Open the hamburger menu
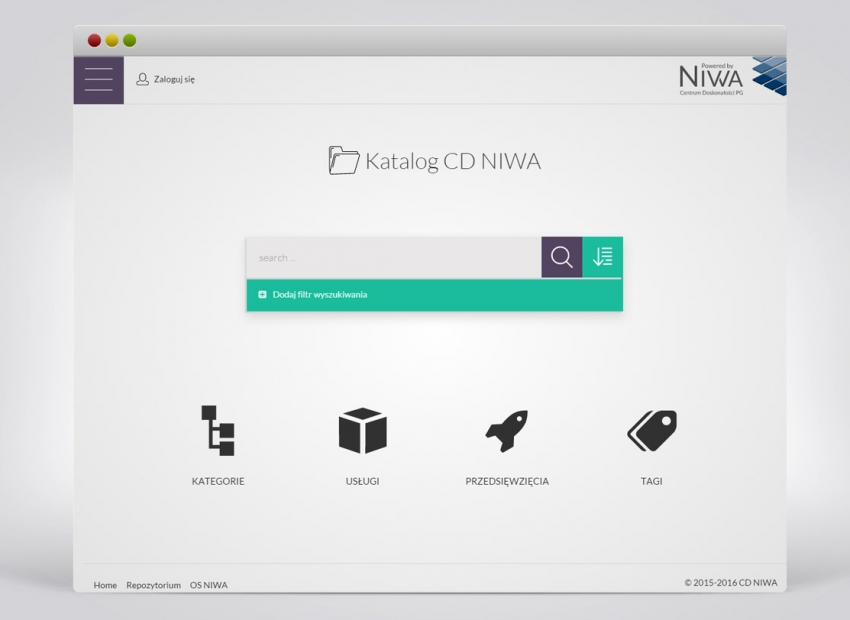 [98, 80]
